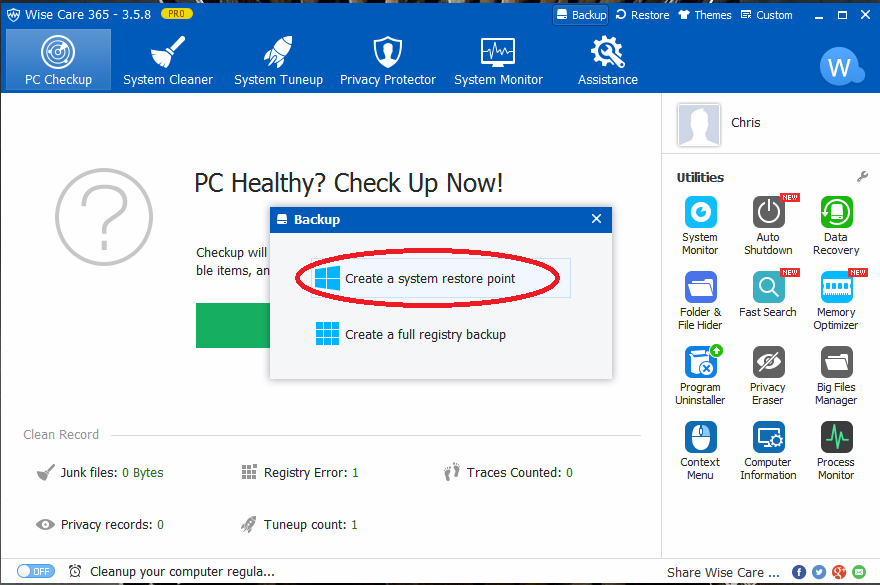
Task: Launch the Auto Shutdown utility
Action: point(768,213)
